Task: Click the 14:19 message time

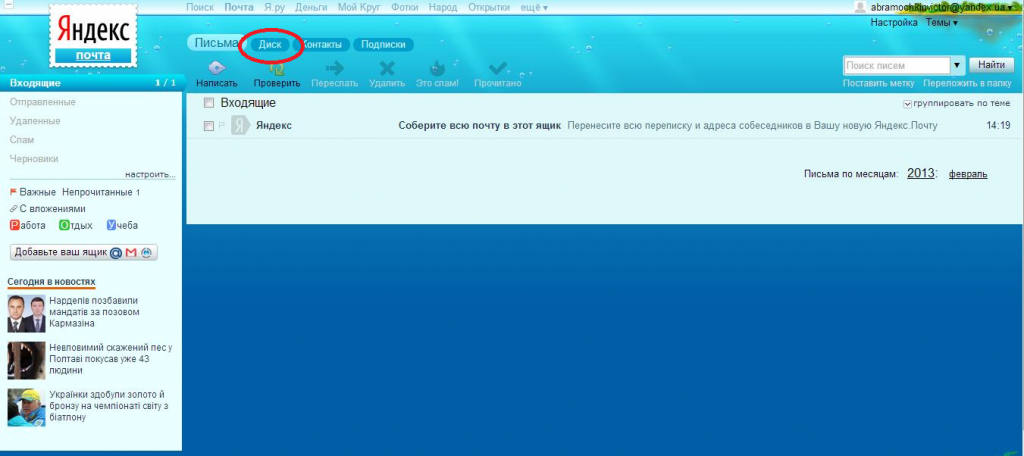Action: click(999, 125)
